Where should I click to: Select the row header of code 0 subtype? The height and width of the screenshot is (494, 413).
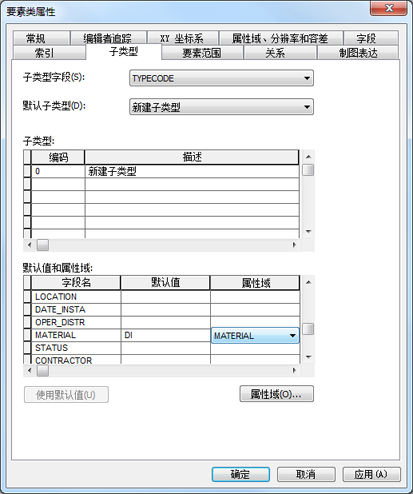(x=27, y=171)
